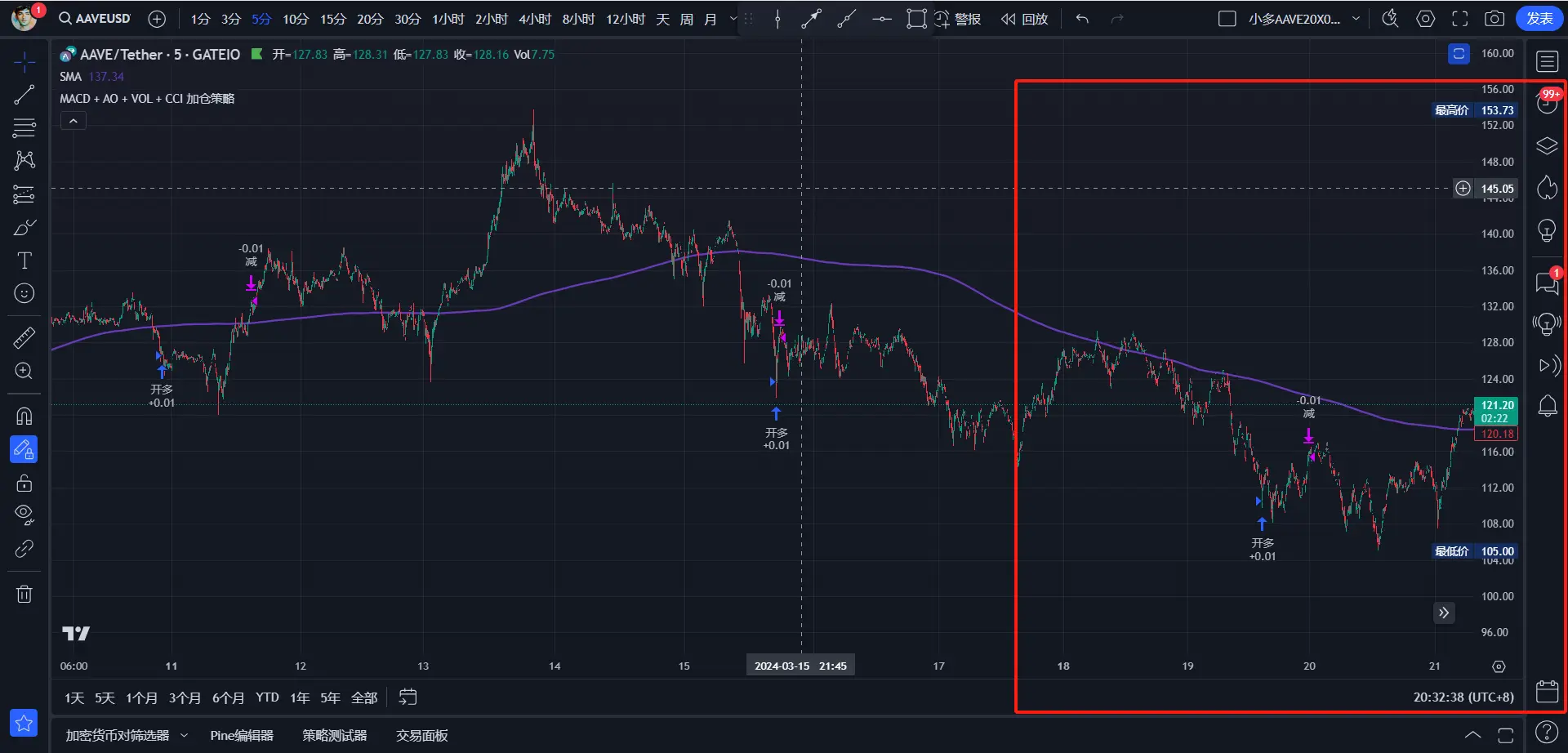Select the brush drawing tool
1568x753 pixels.
[x=24, y=227]
